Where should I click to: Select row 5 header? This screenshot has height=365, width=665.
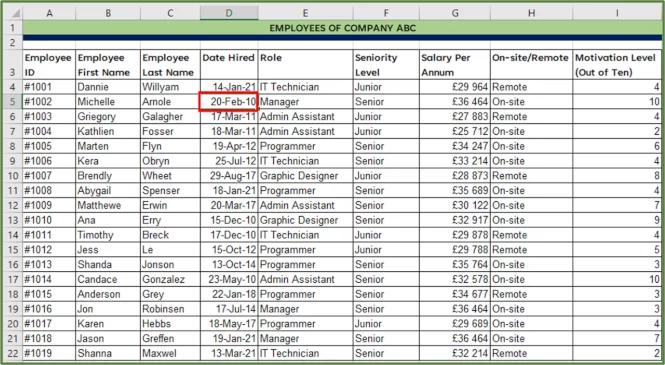[13, 102]
